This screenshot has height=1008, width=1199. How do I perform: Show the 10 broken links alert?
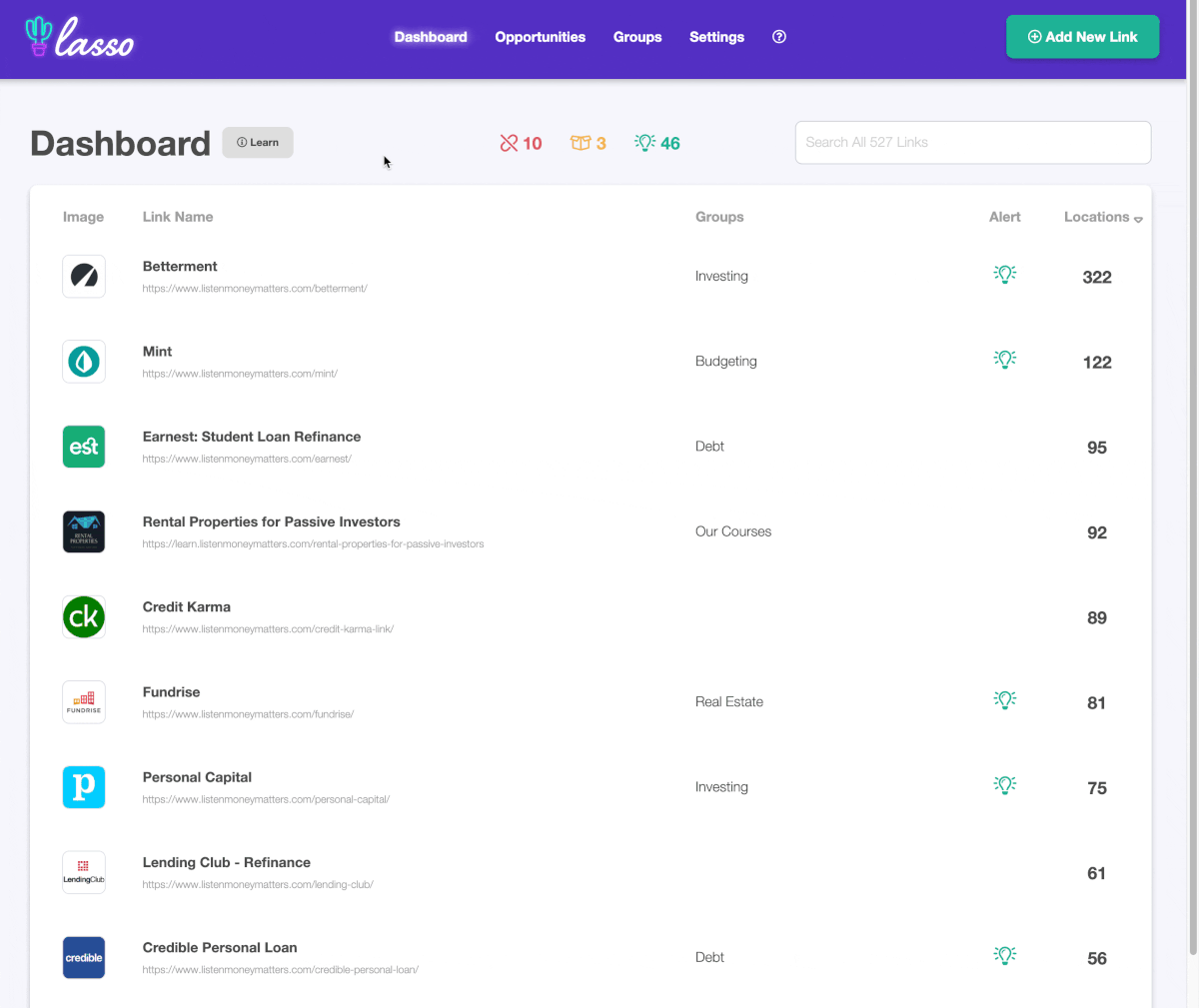(521, 143)
